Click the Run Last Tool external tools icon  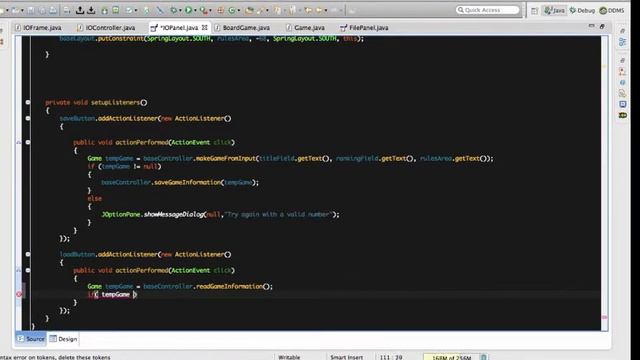pos(203,10)
